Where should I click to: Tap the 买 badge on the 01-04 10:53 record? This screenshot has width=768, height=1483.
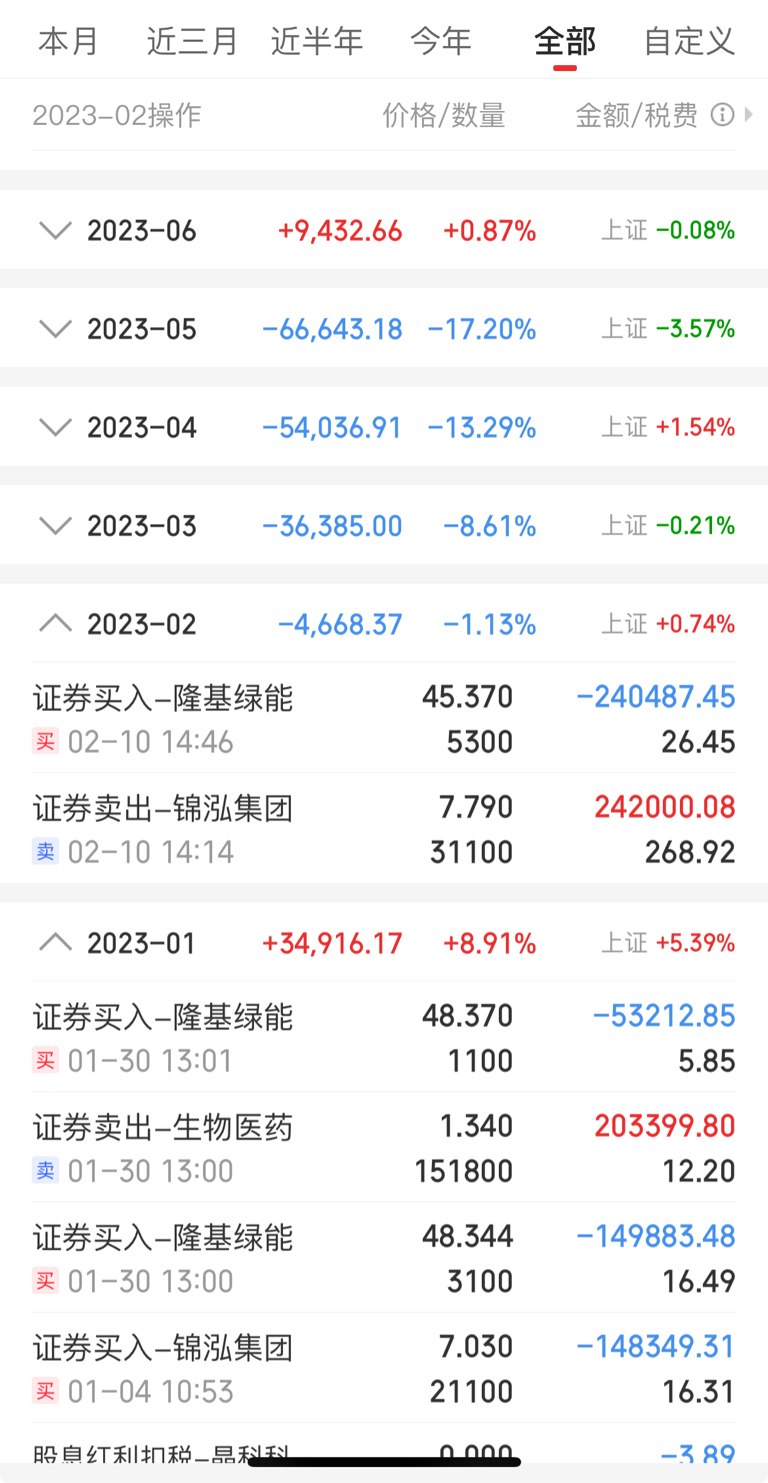[x=45, y=1391]
